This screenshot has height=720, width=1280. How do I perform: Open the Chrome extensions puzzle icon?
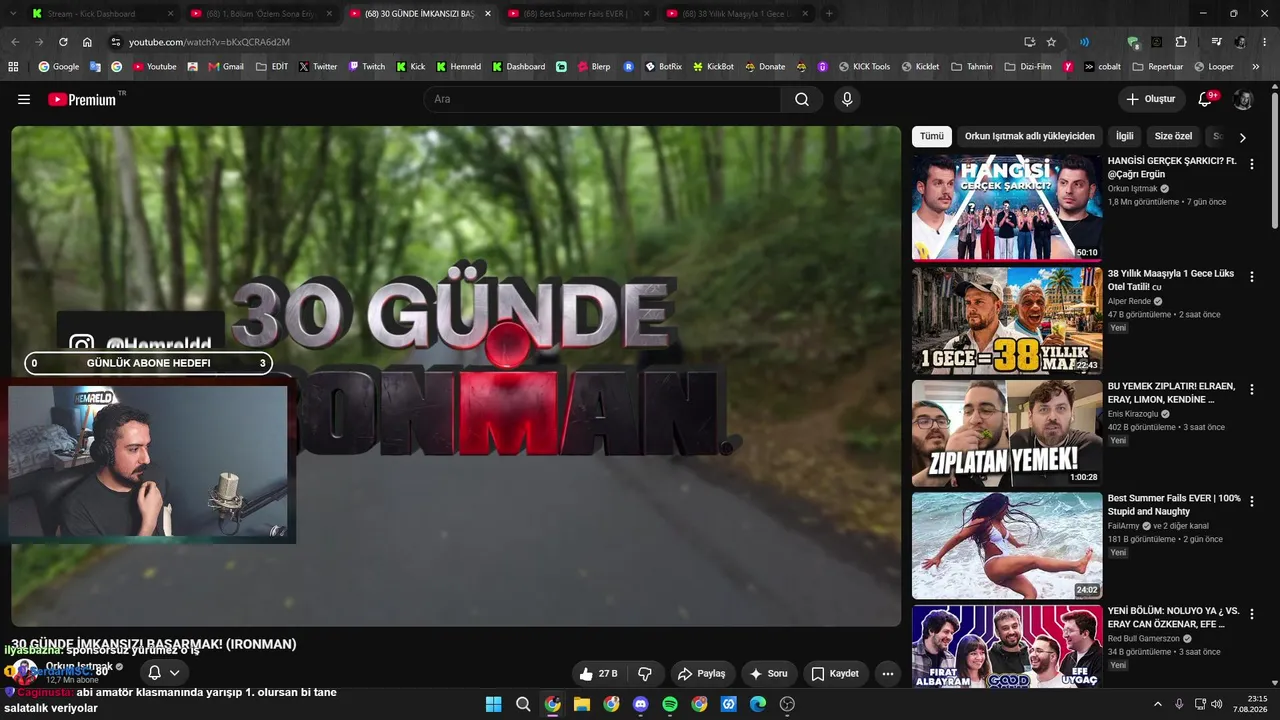1181,42
